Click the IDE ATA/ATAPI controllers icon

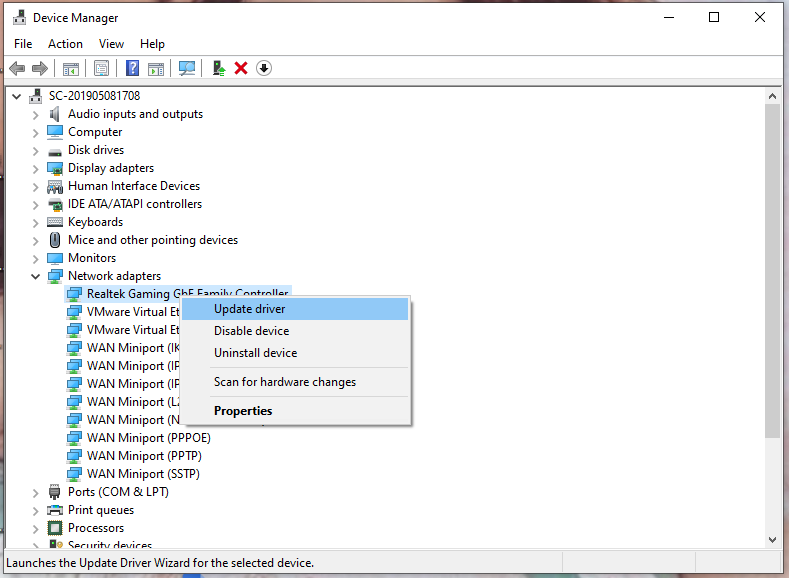(55, 204)
